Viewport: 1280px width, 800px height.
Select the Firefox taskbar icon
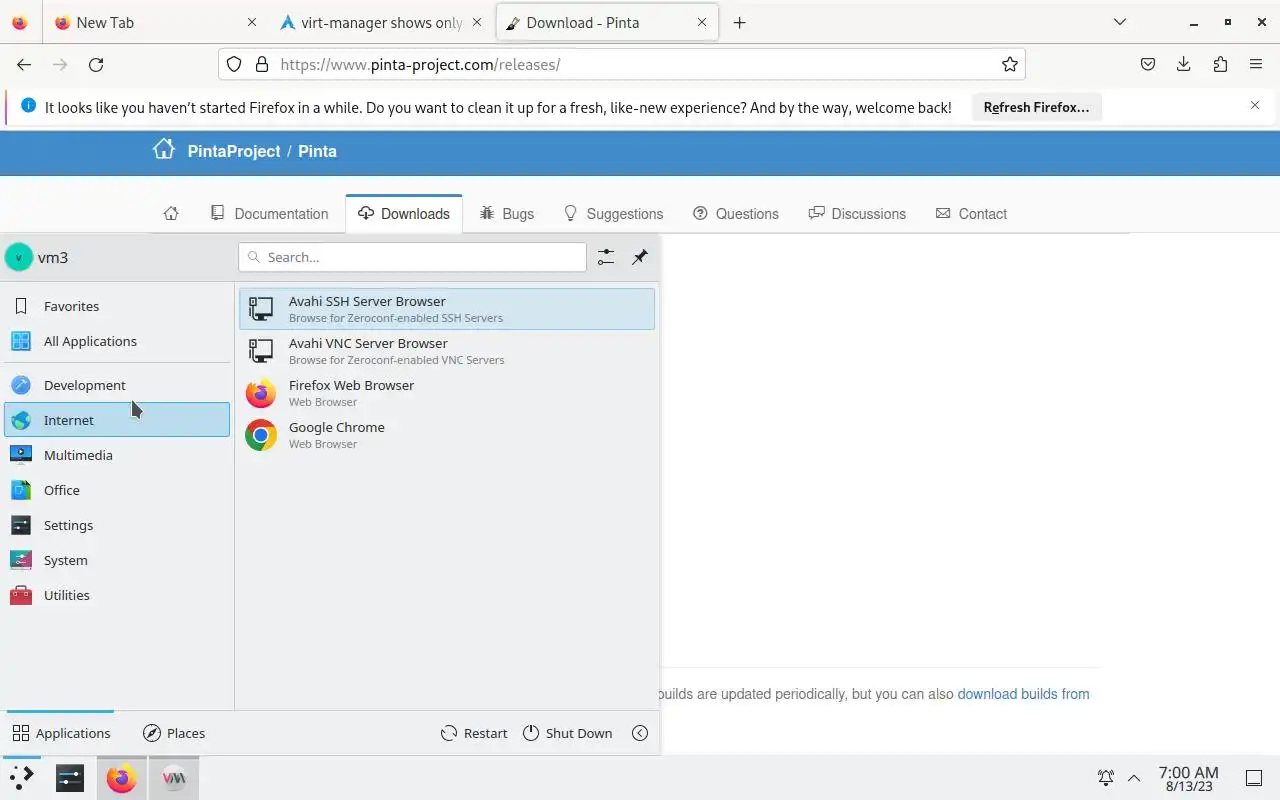[x=121, y=777]
